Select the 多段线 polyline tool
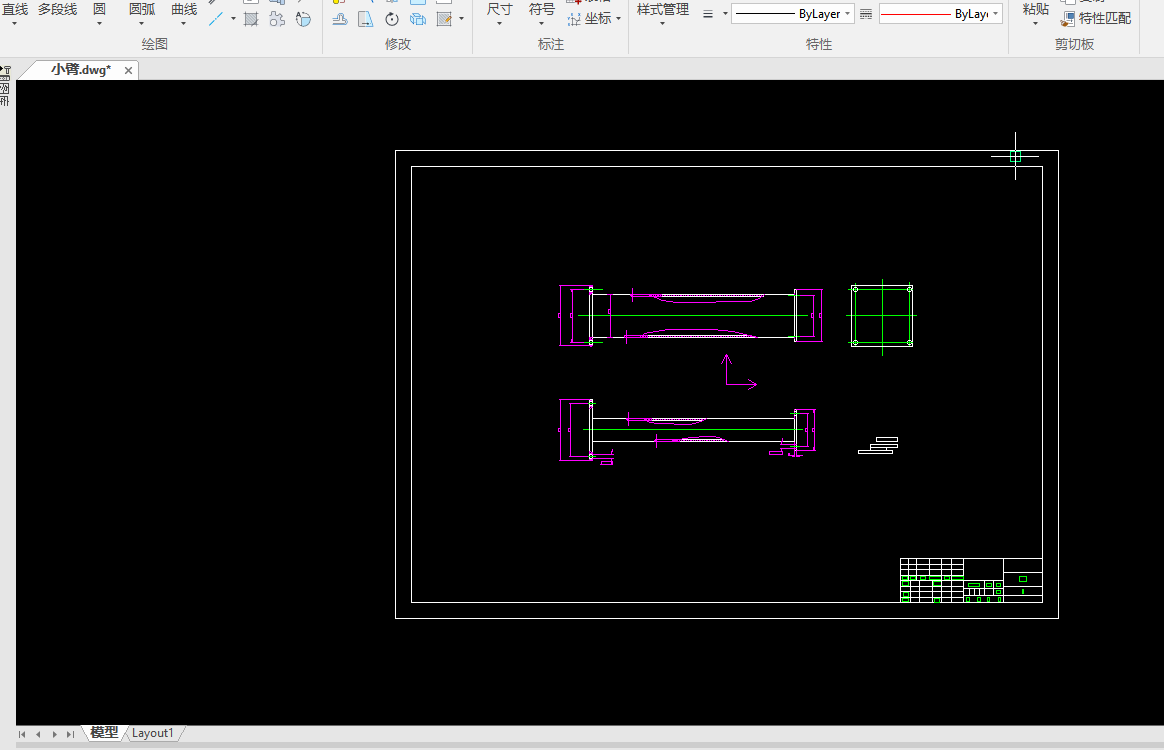Image resolution: width=1164 pixels, height=750 pixels. pyautogui.click(x=57, y=10)
